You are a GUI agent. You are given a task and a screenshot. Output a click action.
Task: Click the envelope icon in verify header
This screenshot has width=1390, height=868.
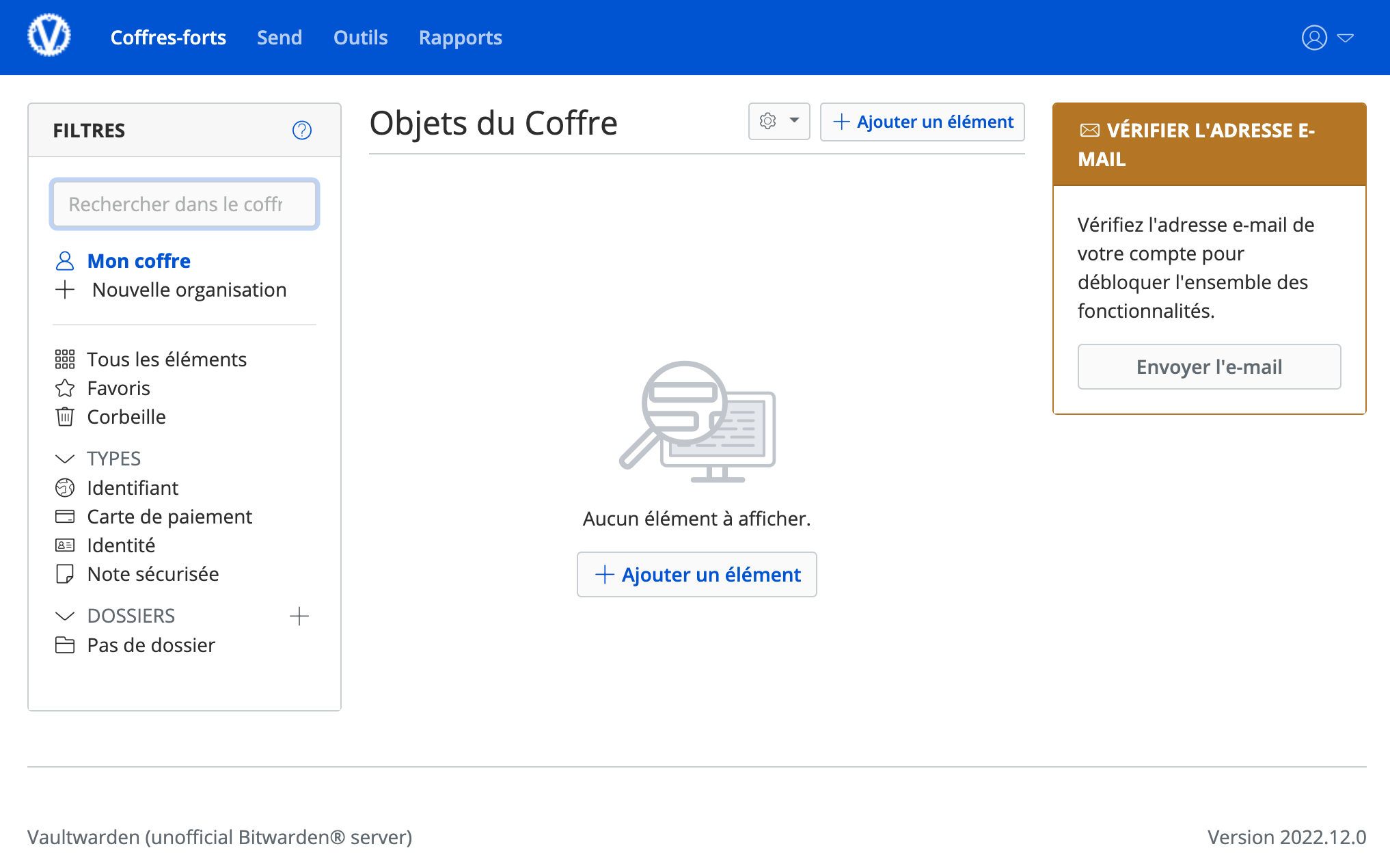[x=1090, y=130]
